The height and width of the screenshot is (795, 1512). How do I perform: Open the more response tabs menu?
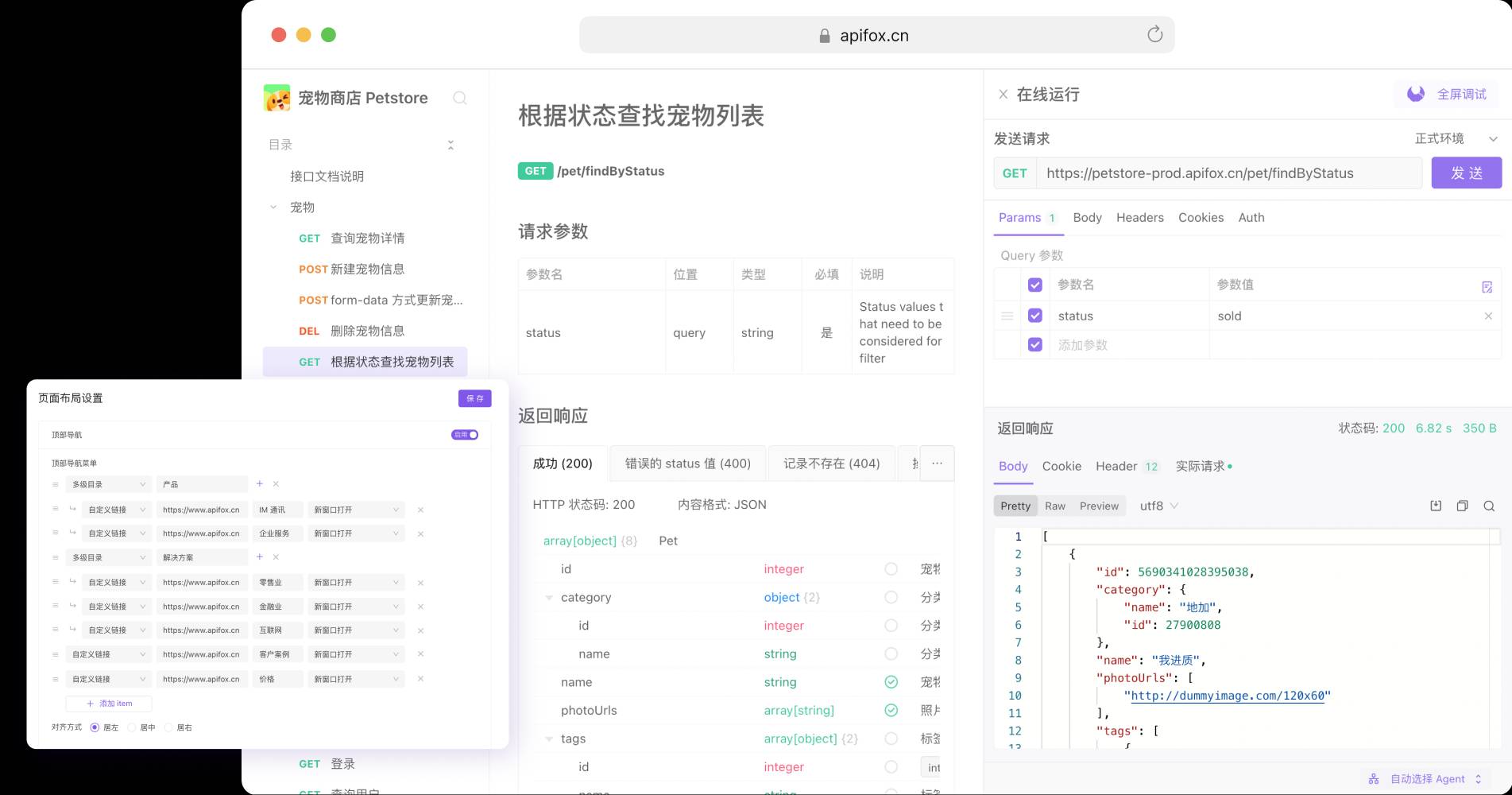[937, 463]
